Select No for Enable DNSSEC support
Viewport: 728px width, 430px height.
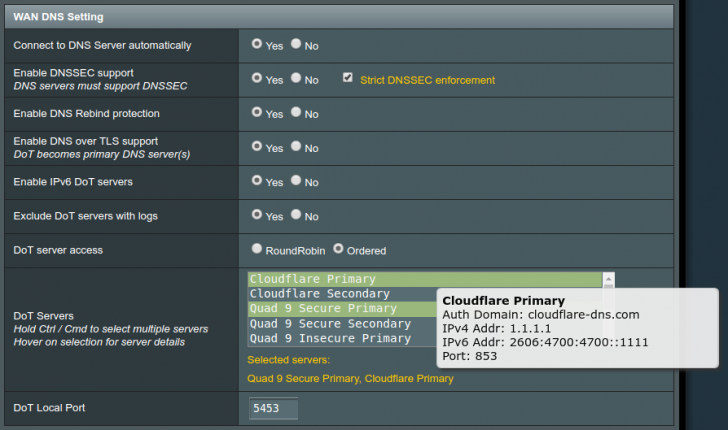tap(296, 78)
